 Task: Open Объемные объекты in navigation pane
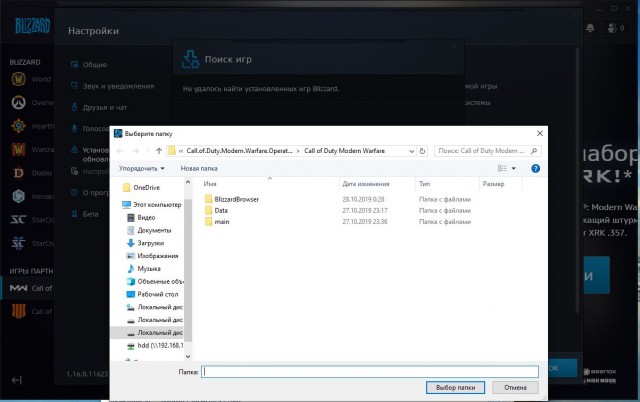[x=155, y=282]
